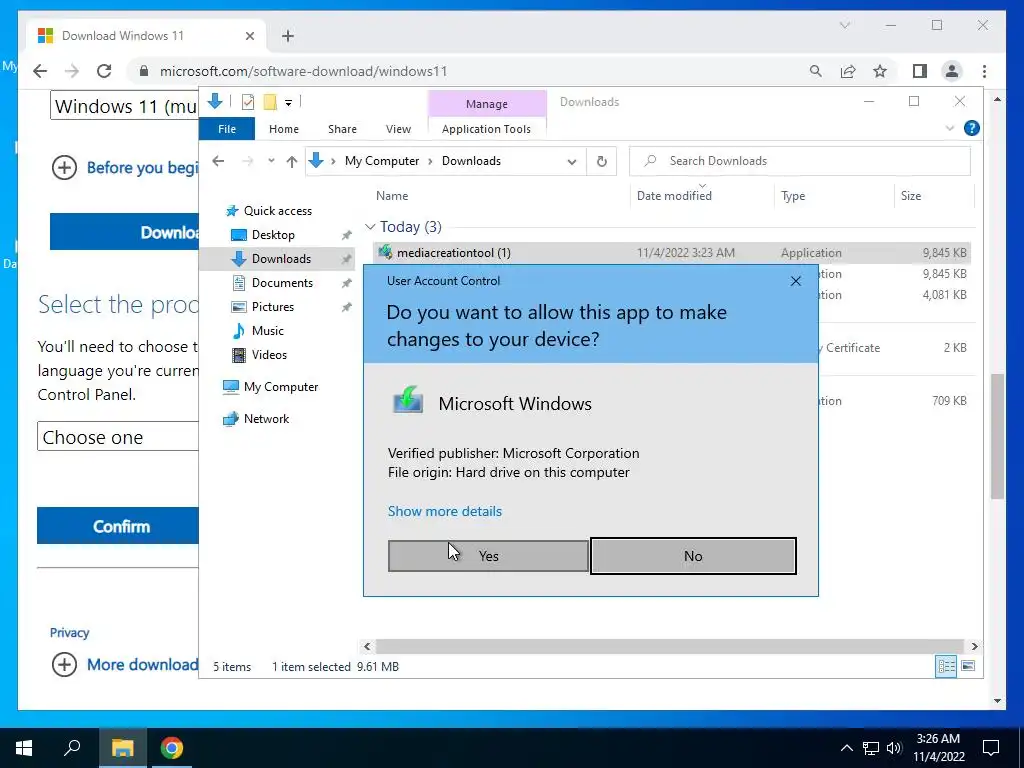The height and width of the screenshot is (768, 1024).
Task: Click Yes in User Account Control
Action: tap(488, 556)
